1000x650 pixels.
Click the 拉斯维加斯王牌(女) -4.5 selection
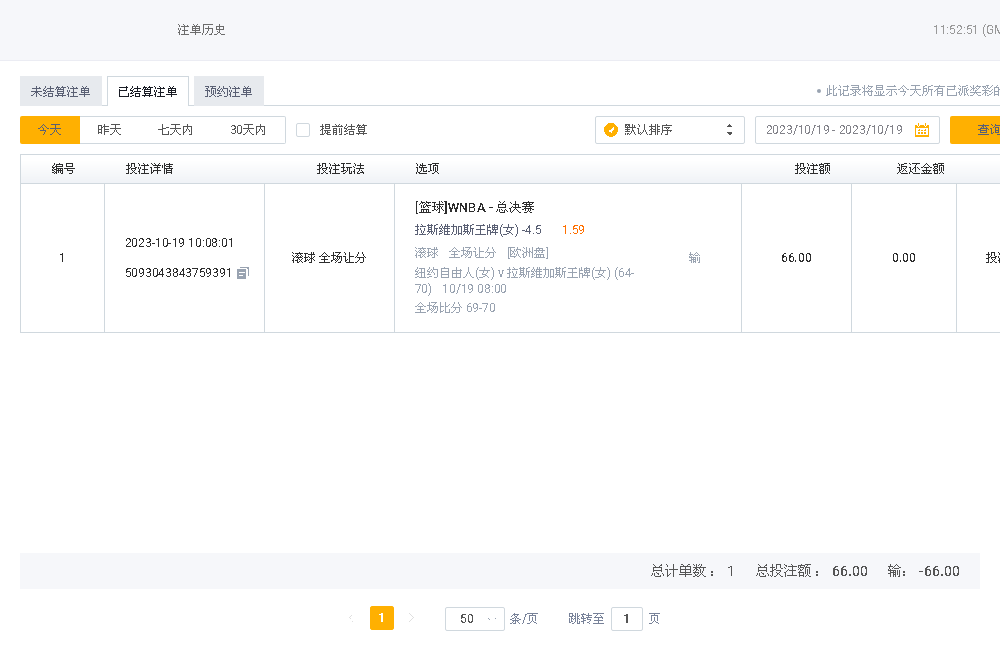[x=478, y=230]
